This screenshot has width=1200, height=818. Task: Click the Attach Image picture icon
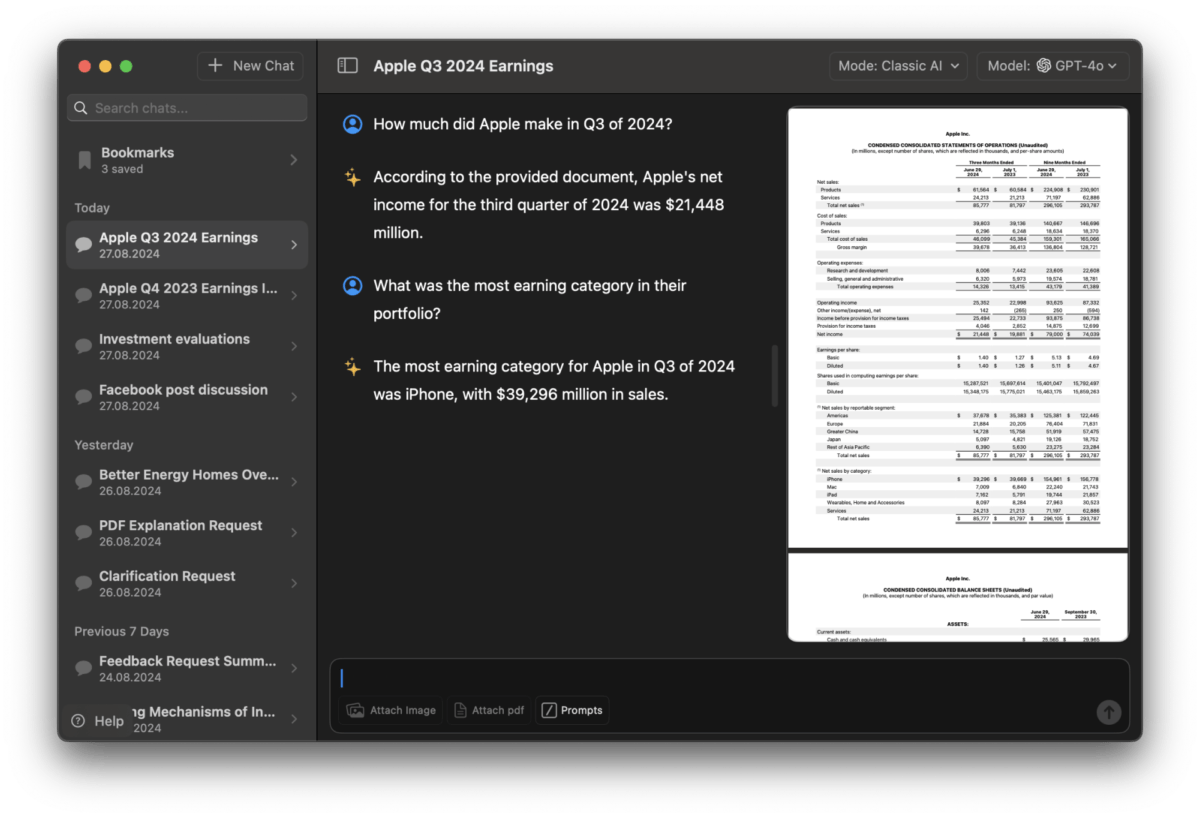point(355,710)
